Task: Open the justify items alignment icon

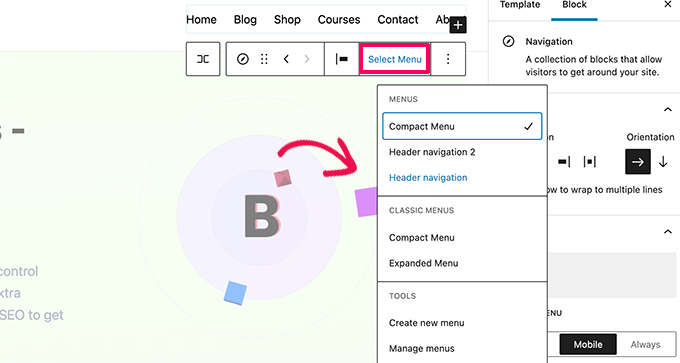Action: [342, 59]
